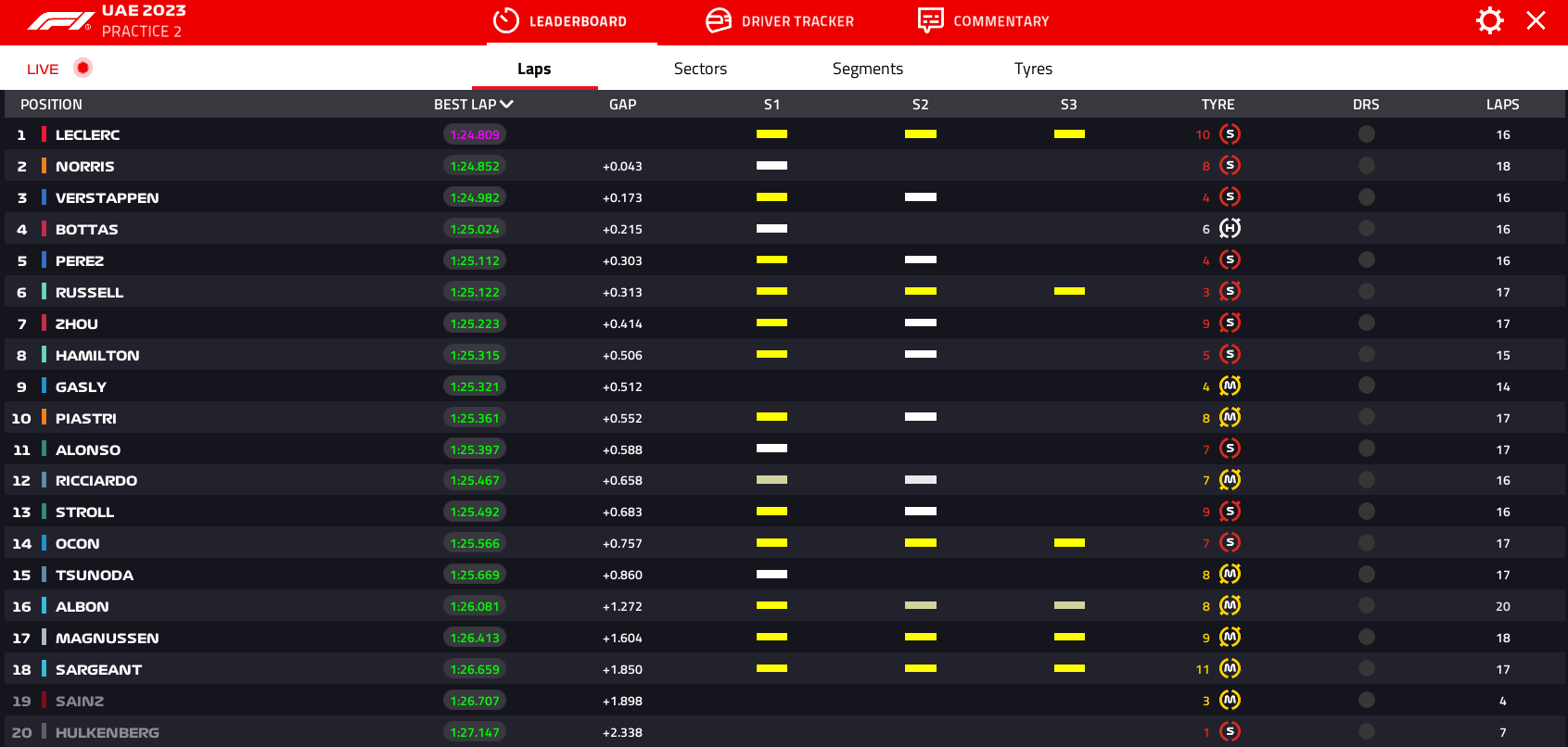This screenshot has height=747, width=1568.
Task: Close the live timing panel
Action: tap(1536, 20)
